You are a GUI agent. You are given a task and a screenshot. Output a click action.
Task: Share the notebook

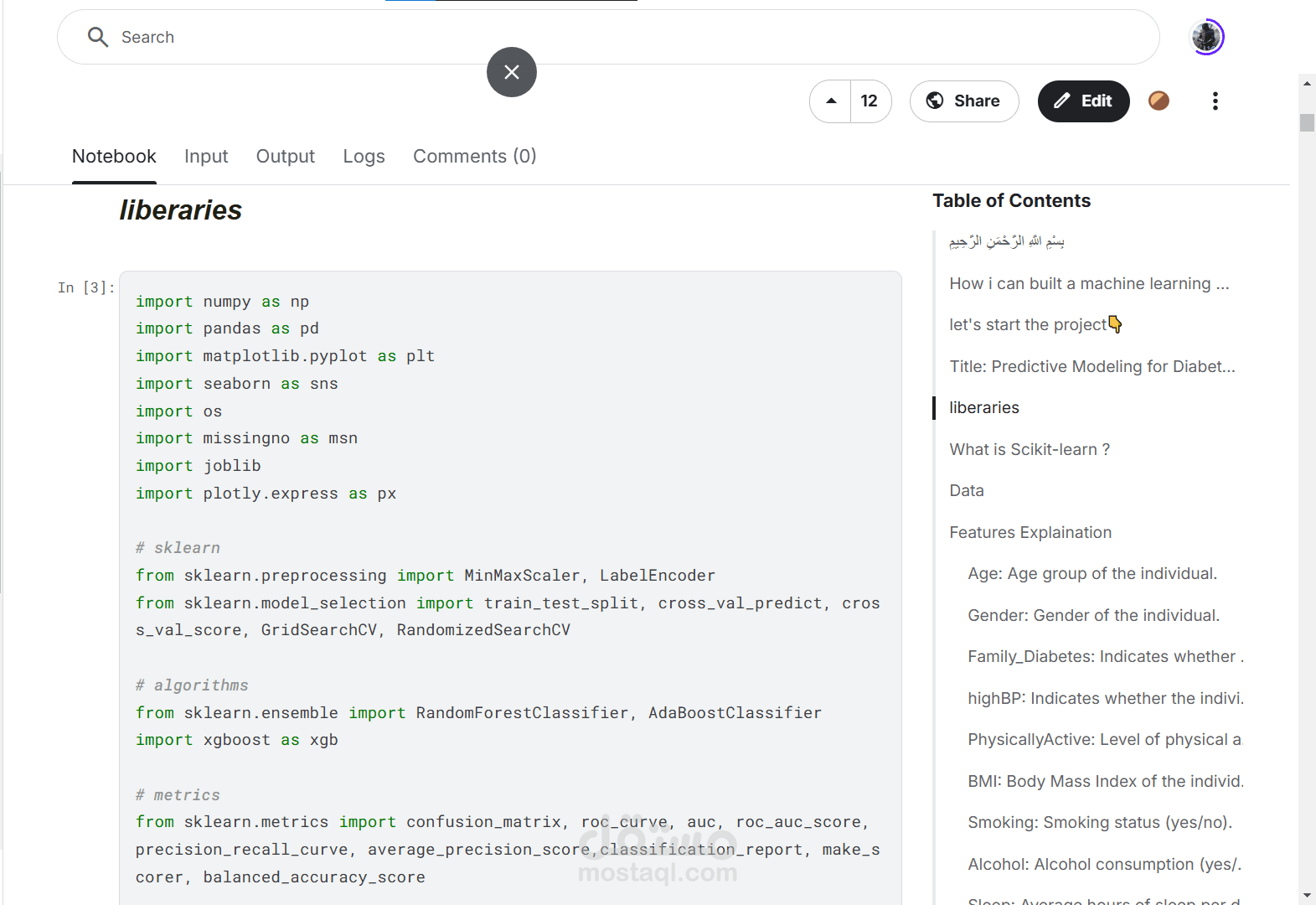coord(963,101)
